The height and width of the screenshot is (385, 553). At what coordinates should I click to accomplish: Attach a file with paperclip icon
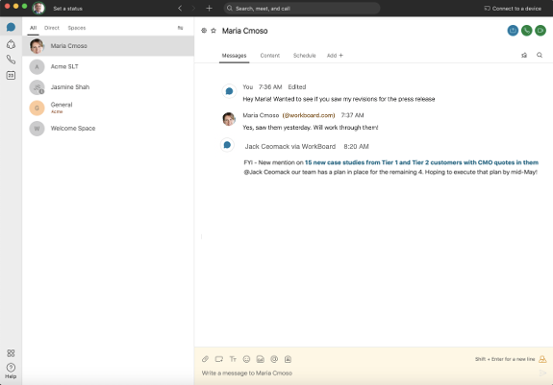pyautogui.click(x=205, y=359)
